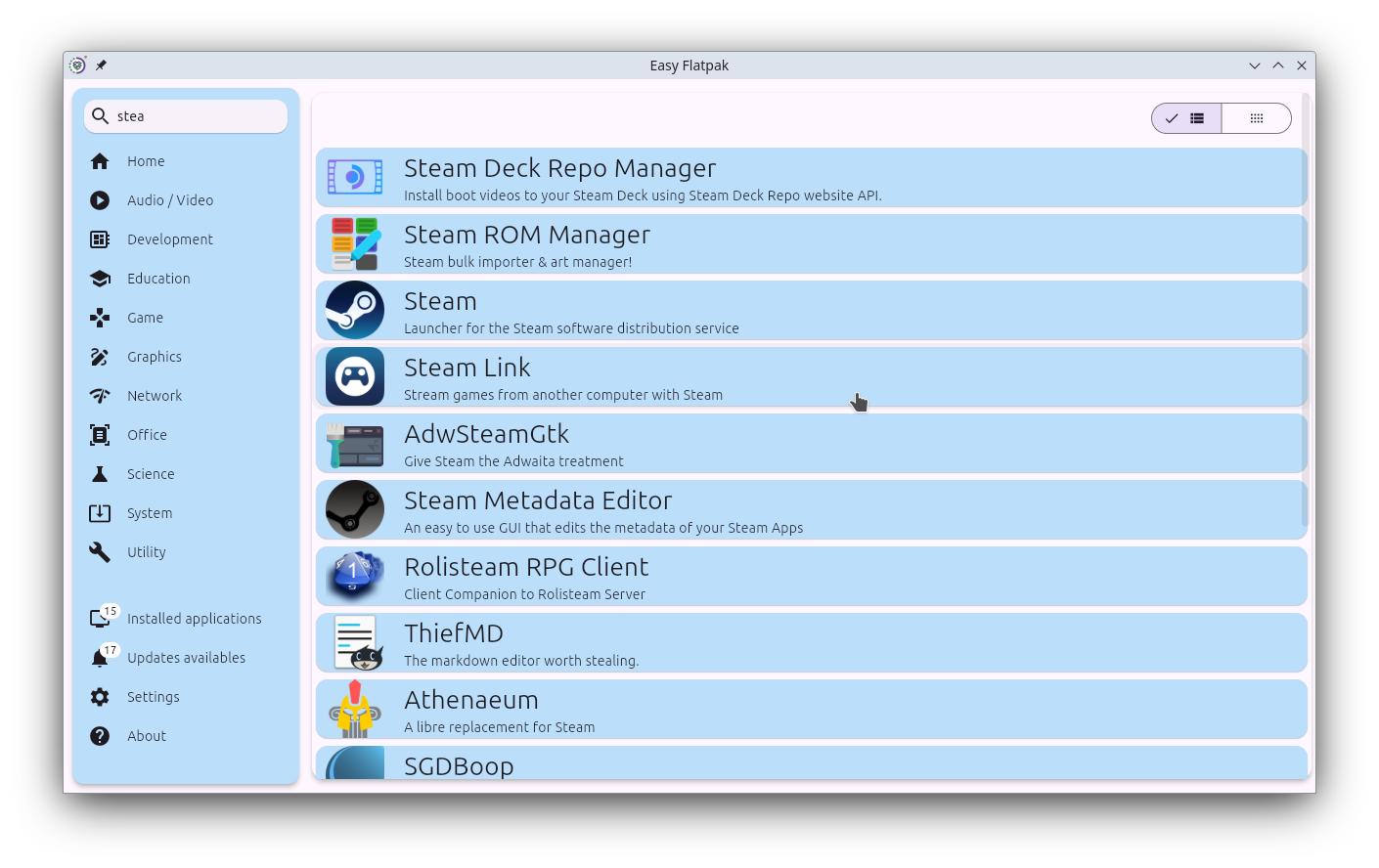Image resolution: width=1379 pixels, height=868 pixels.
Task: Click the search magnifier icon
Action: click(100, 116)
